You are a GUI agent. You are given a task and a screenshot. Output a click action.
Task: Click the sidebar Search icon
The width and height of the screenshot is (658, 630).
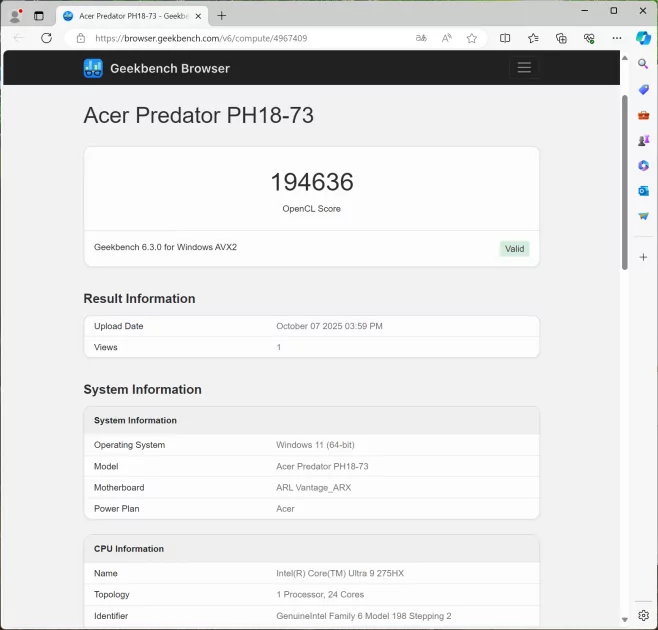tap(643, 64)
